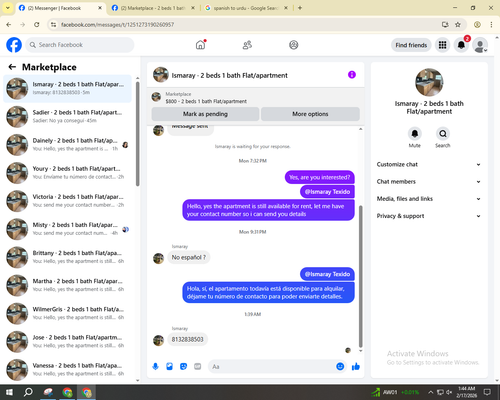Open Windows taskbar search

coord(28,392)
